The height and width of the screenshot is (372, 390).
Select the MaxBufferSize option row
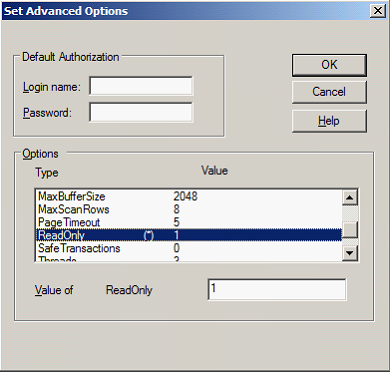click(188, 196)
